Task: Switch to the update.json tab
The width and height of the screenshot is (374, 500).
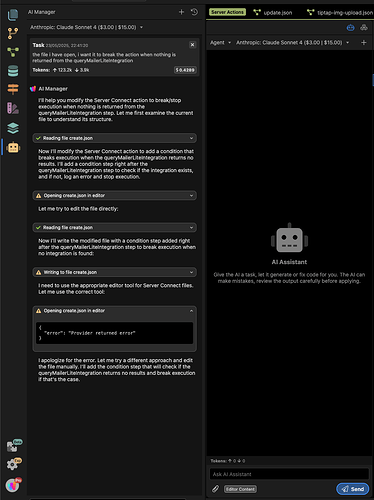Action: click(x=273, y=13)
